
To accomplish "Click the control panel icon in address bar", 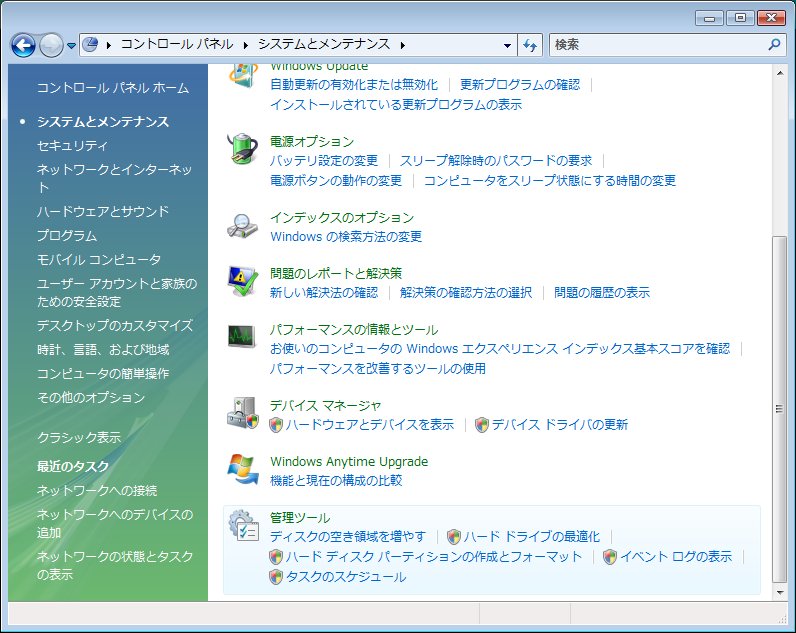I will [x=90, y=45].
